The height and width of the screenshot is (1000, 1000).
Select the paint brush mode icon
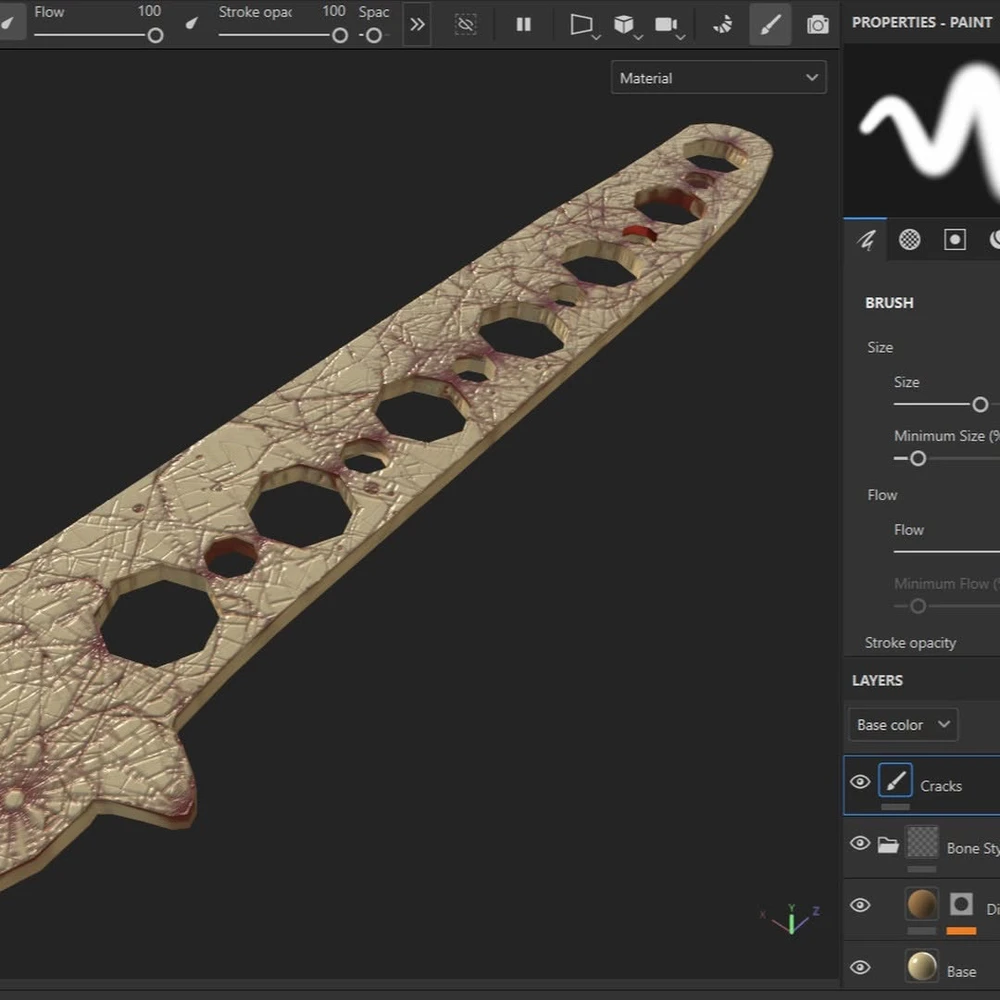click(770, 25)
